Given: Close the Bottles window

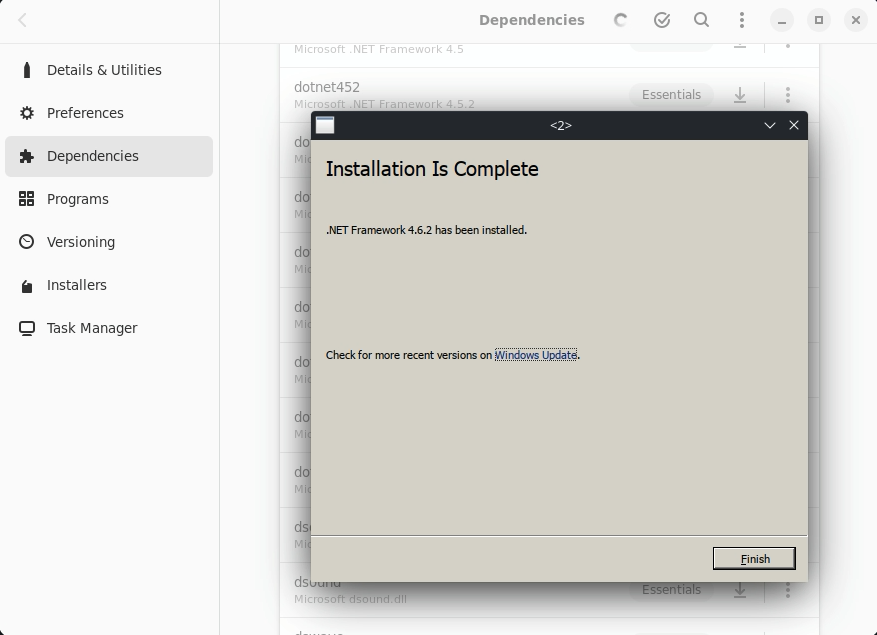Looking at the screenshot, I should pos(856,21).
